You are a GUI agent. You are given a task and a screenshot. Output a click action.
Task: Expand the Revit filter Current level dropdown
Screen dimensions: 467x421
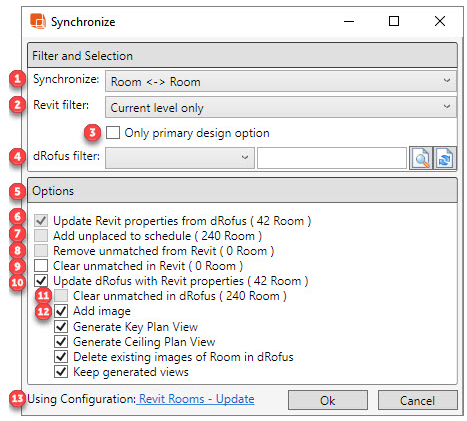[281, 107]
